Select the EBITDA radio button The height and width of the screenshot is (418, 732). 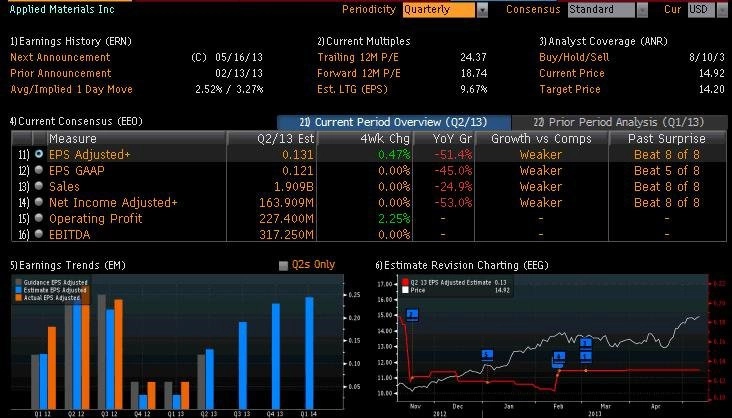point(39,234)
